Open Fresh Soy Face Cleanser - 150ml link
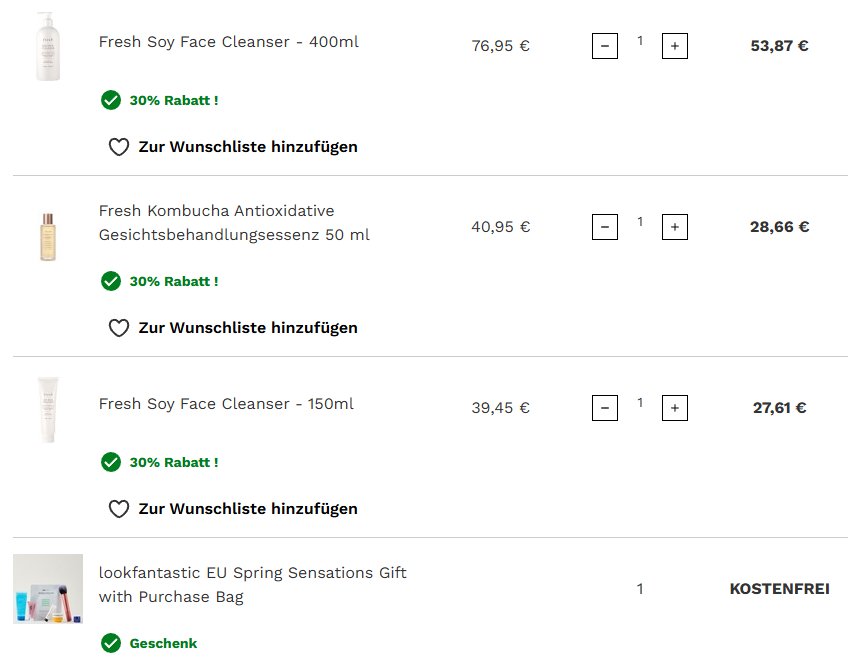The image size is (848, 657). pyautogui.click(x=226, y=404)
